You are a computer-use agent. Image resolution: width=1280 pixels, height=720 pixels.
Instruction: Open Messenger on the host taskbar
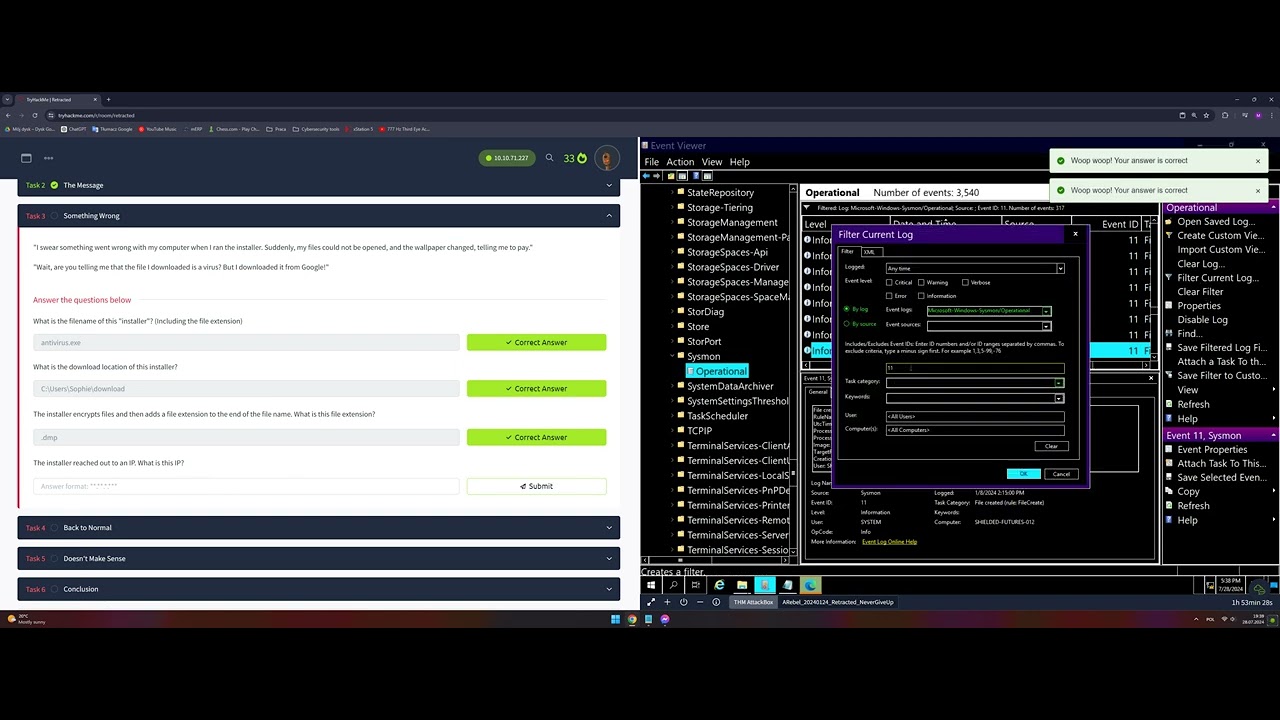pyautogui.click(x=665, y=619)
